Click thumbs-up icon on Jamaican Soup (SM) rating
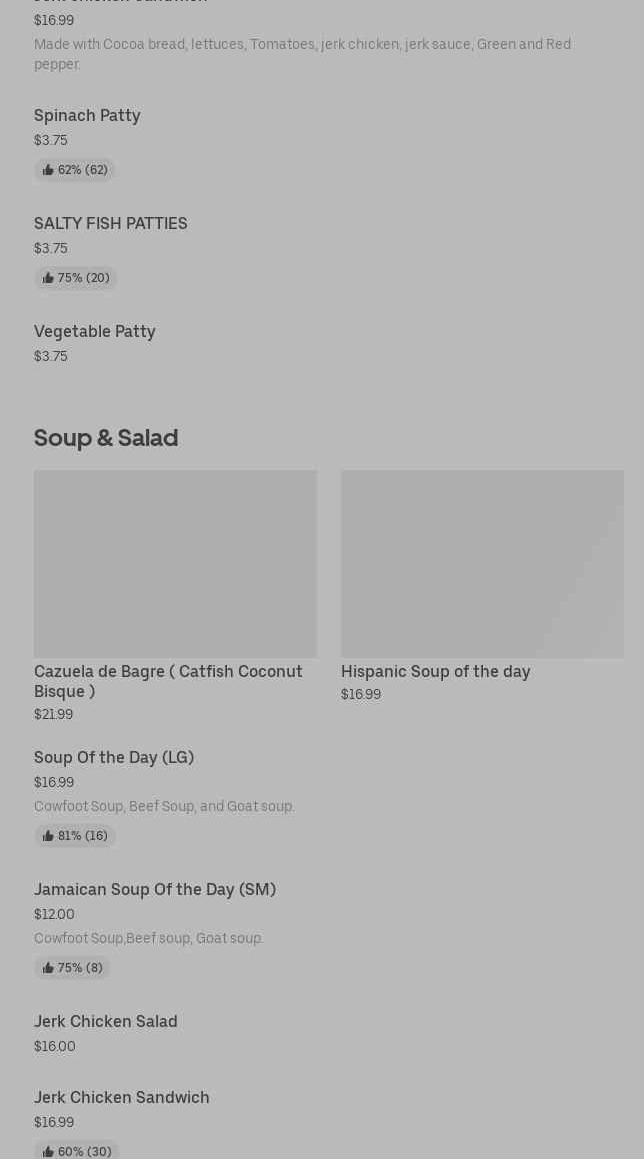644x1159 pixels. tap(48, 968)
